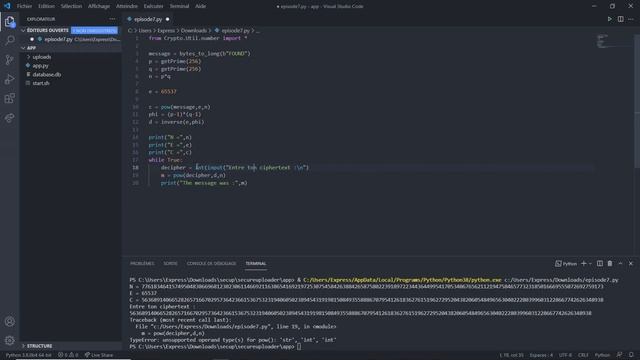Open the Exécuter menu
Screen dimensions: 640x360
click(x=153, y=6)
